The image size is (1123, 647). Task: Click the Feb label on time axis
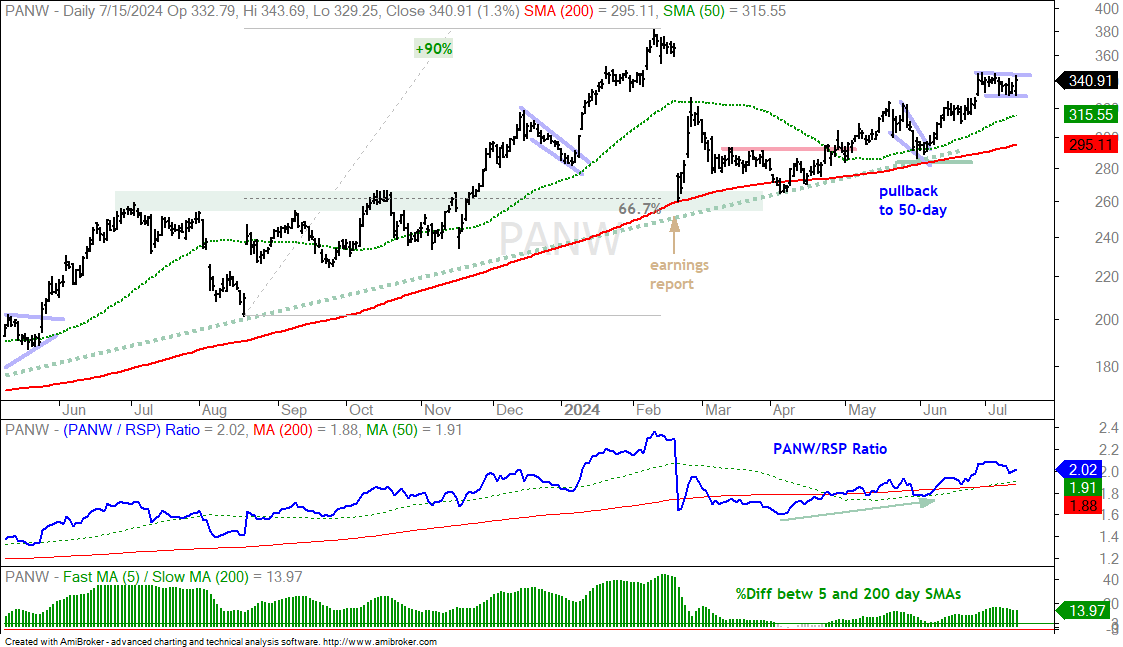pyautogui.click(x=647, y=410)
